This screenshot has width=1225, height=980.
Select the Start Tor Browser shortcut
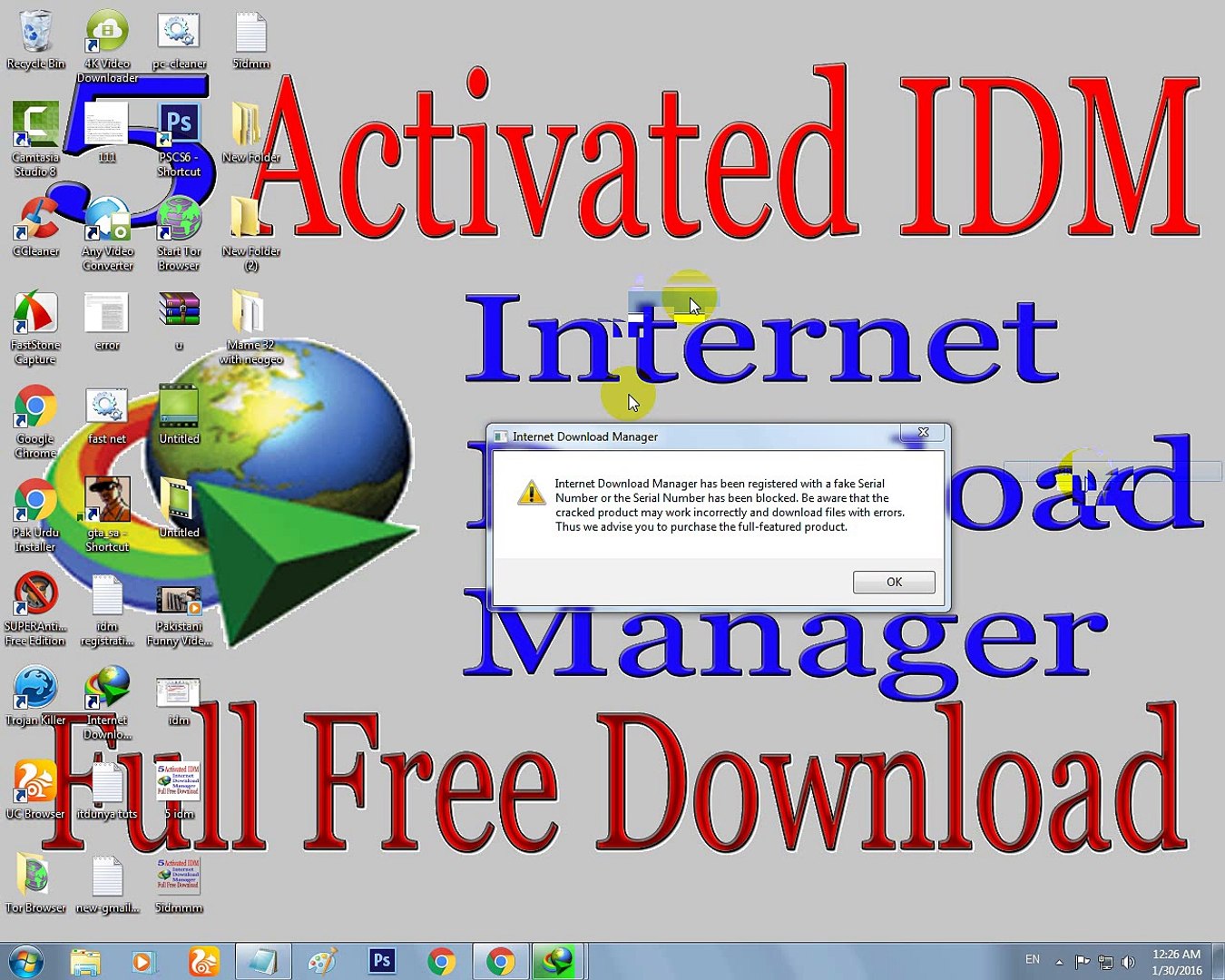[179, 234]
